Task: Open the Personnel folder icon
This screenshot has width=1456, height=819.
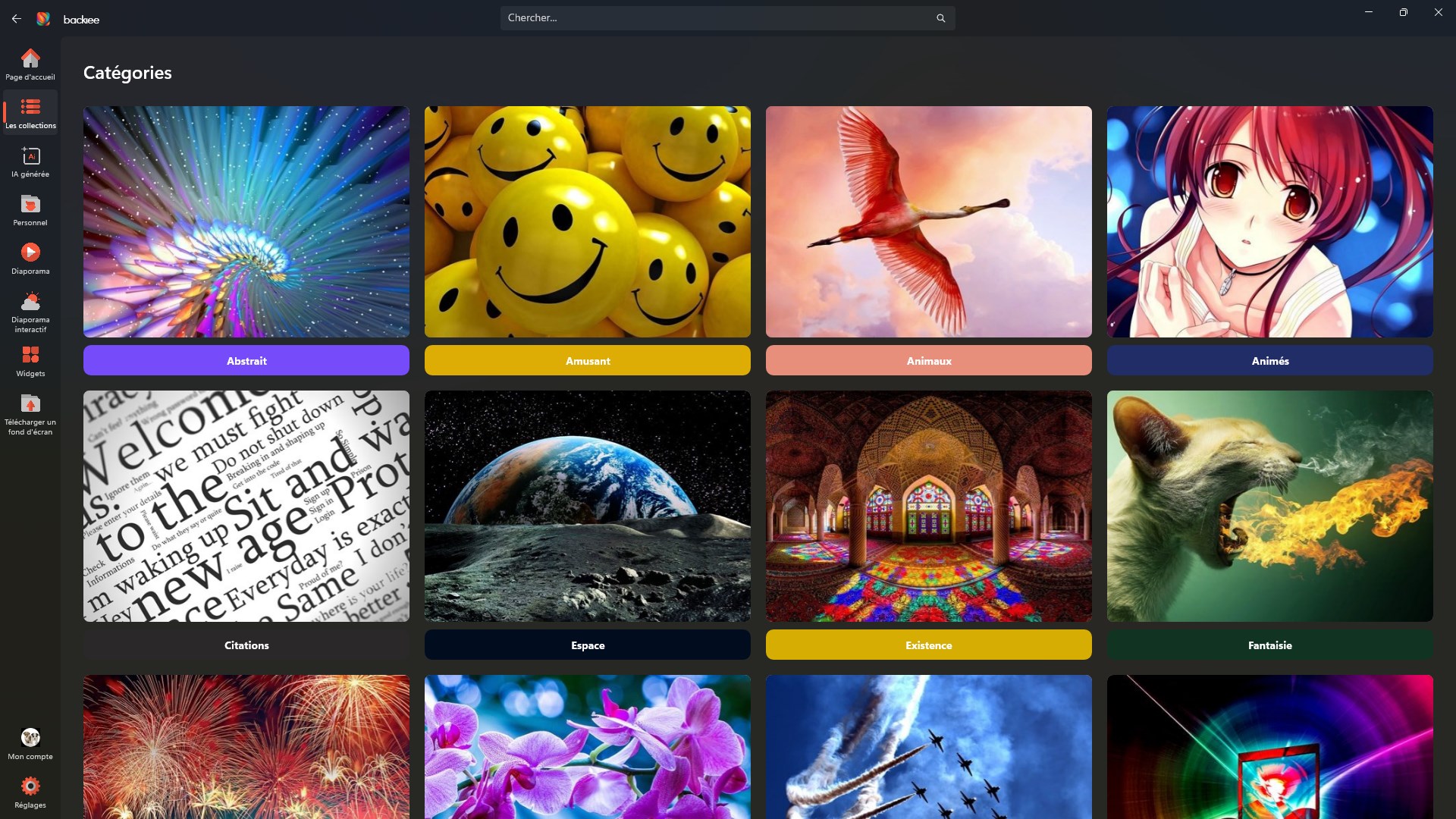Action: (30, 205)
